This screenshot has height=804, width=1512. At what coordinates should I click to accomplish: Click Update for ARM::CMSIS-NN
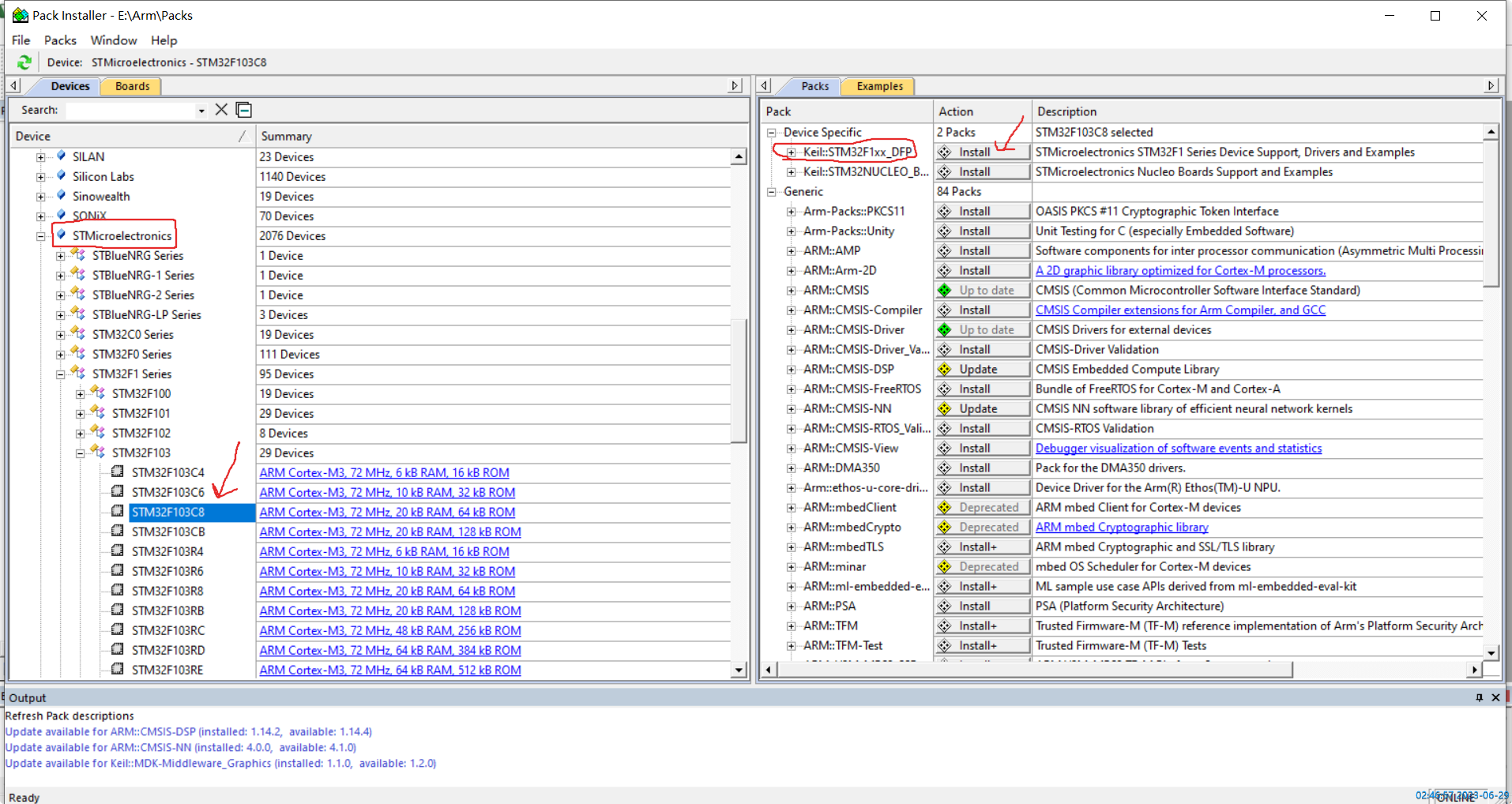tap(983, 409)
